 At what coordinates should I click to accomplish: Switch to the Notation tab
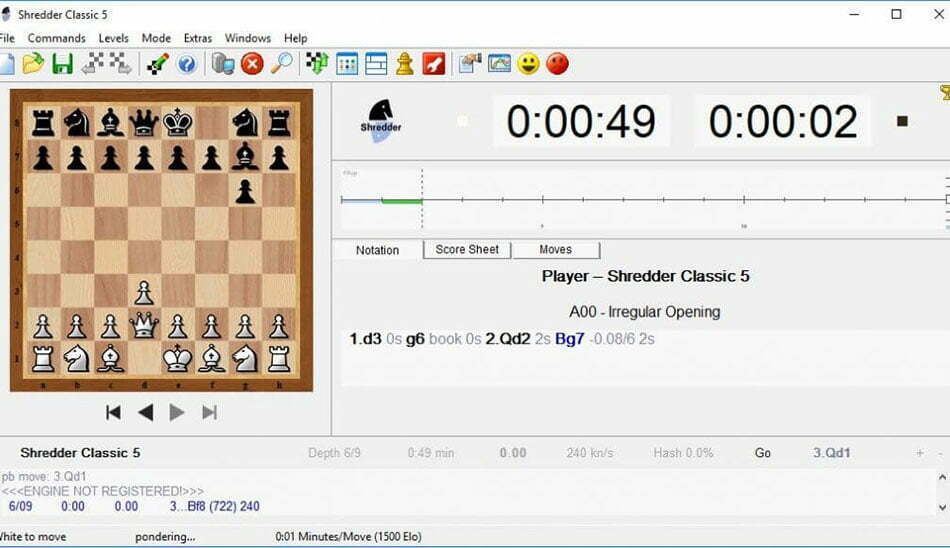coord(377,250)
